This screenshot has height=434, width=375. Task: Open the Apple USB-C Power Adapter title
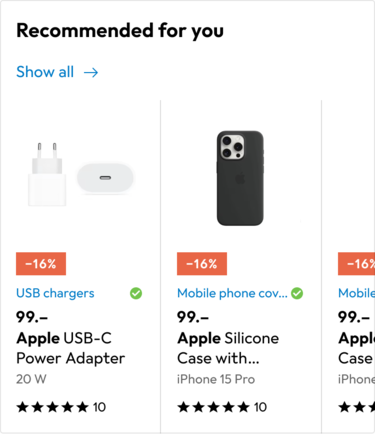click(71, 348)
